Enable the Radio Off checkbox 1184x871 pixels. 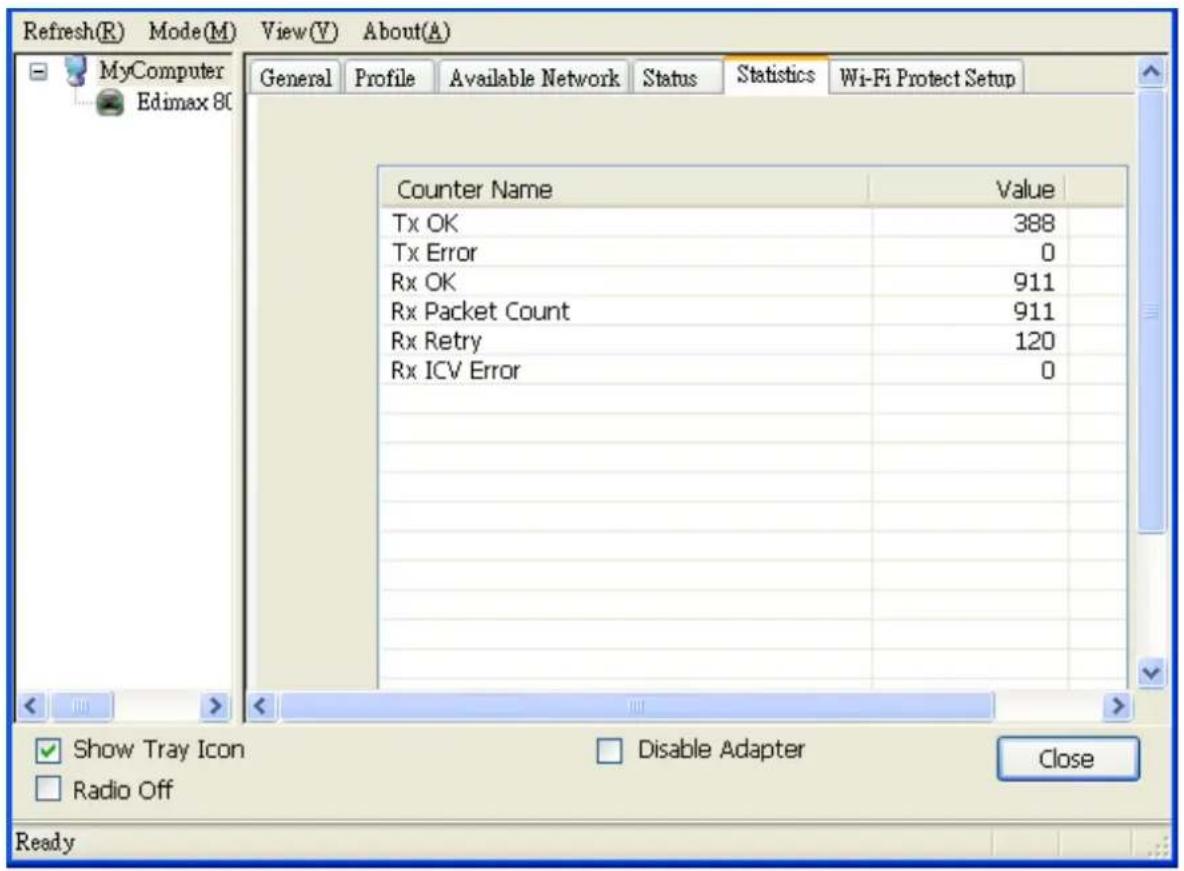click(x=48, y=789)
